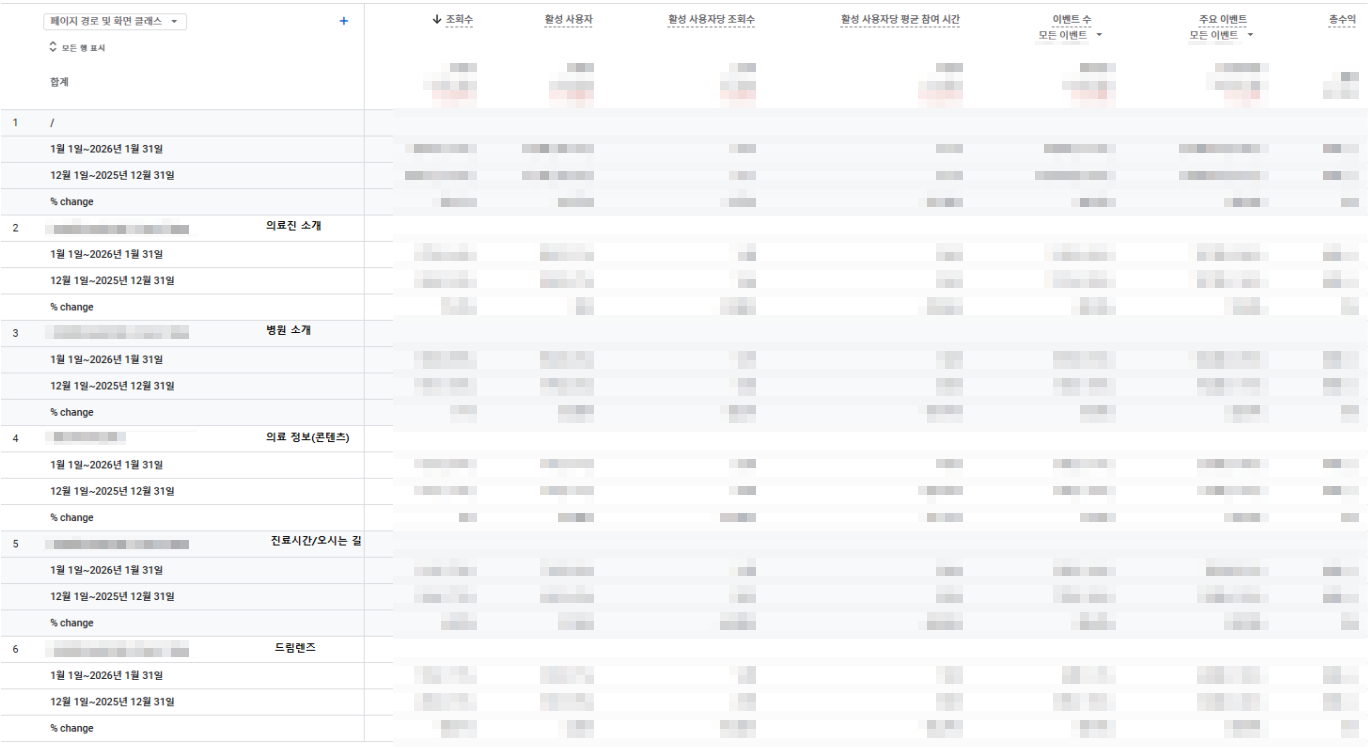
Task: Click the root path "/" row
Action: click(x=52, y=123)
